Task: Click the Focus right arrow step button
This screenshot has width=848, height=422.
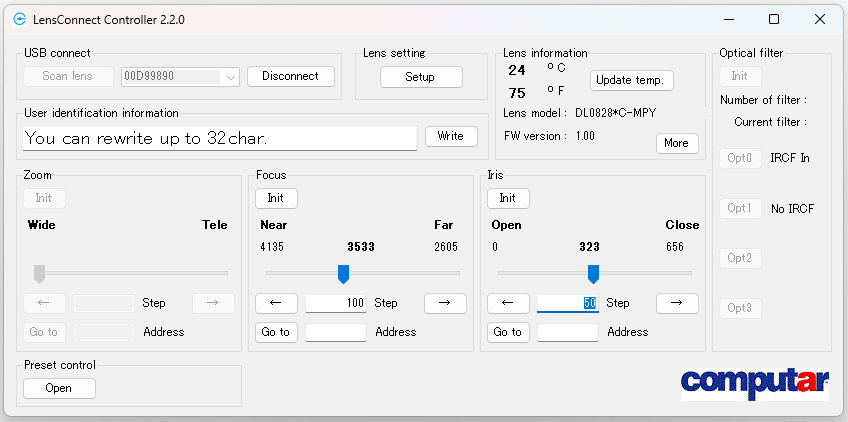Action: click(x=445, y=303)
